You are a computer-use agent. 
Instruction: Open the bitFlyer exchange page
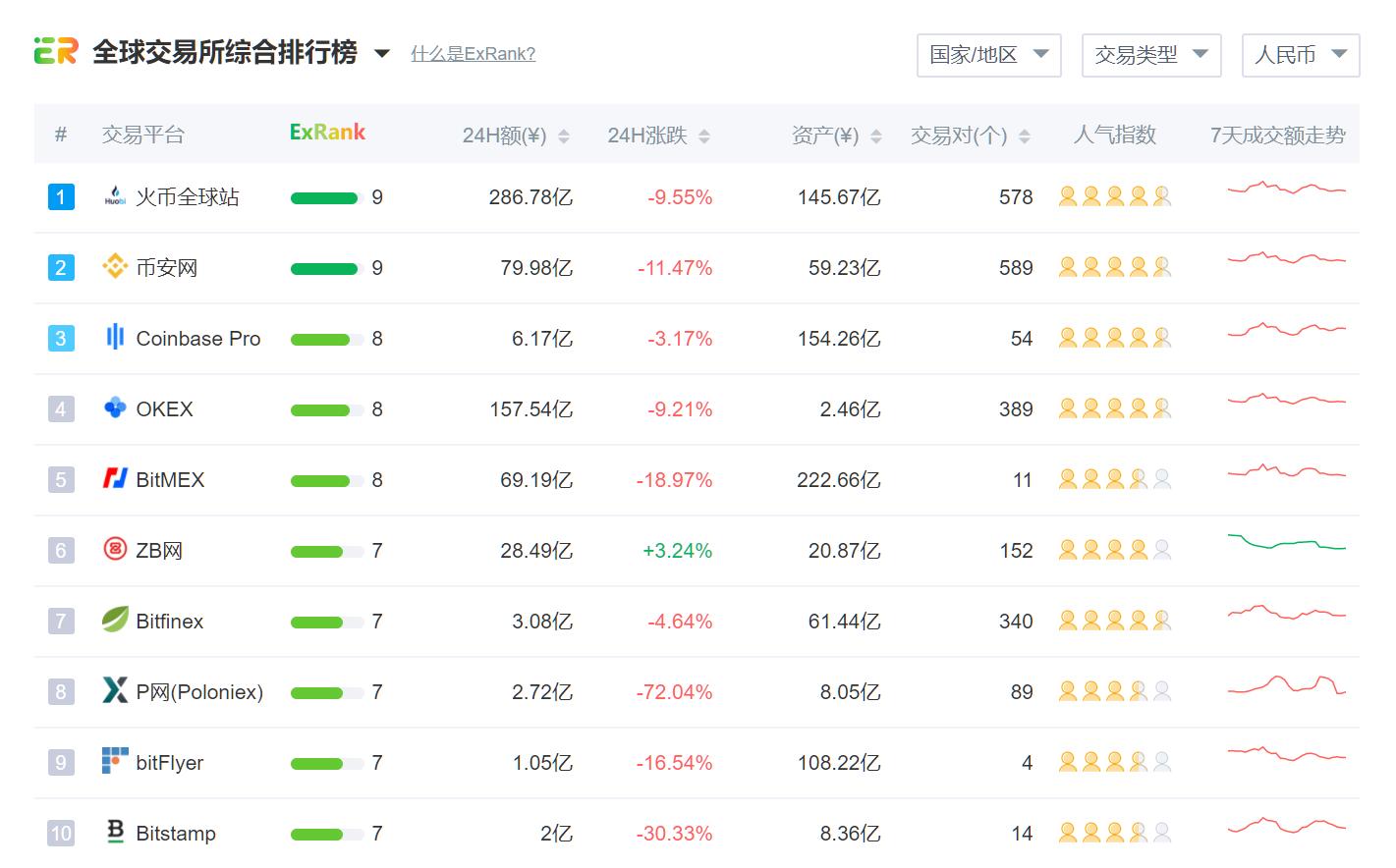[170, 763]
